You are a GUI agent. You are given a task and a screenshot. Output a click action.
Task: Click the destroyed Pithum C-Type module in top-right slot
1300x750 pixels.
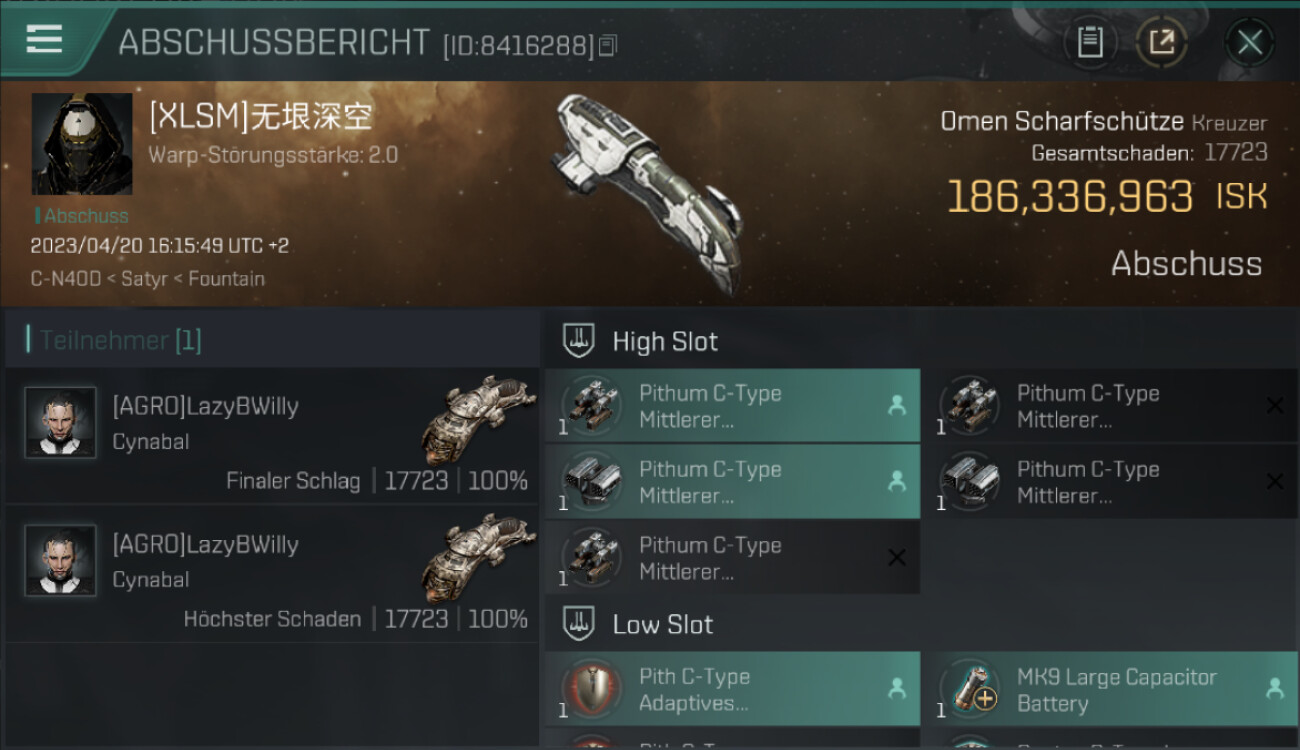[1111, 406]
